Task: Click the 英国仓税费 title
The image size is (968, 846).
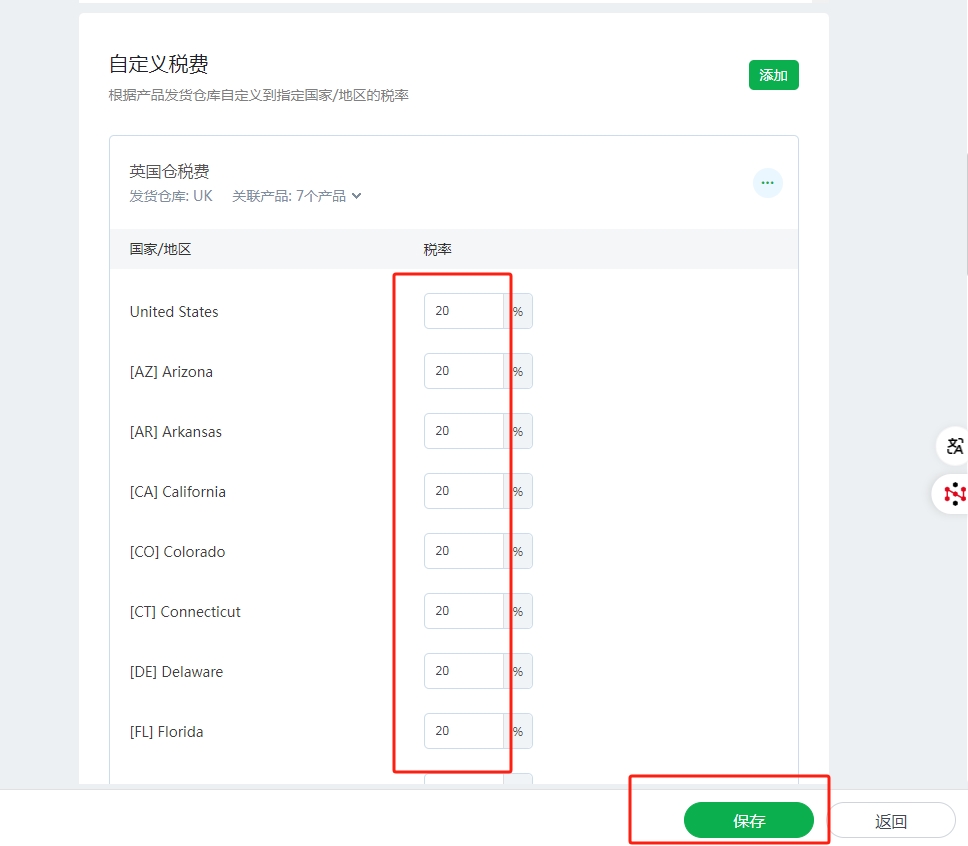Action: click(x=169, y=171)
